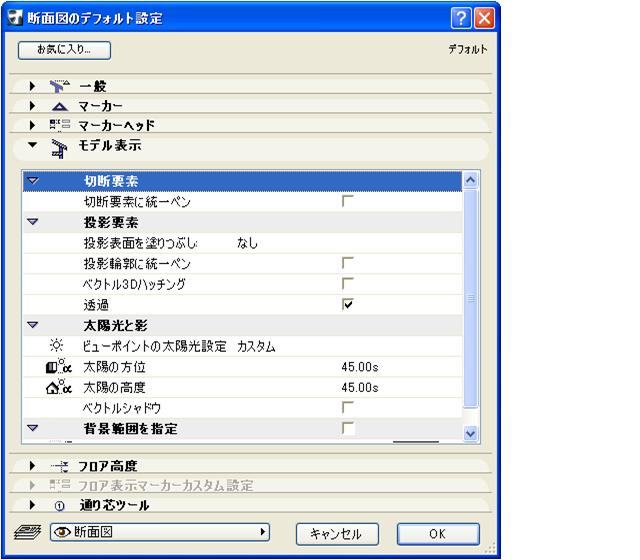Click the layer icon at bottom left
The width and height of the screenshot is (640, 560).
click(31, 534)
